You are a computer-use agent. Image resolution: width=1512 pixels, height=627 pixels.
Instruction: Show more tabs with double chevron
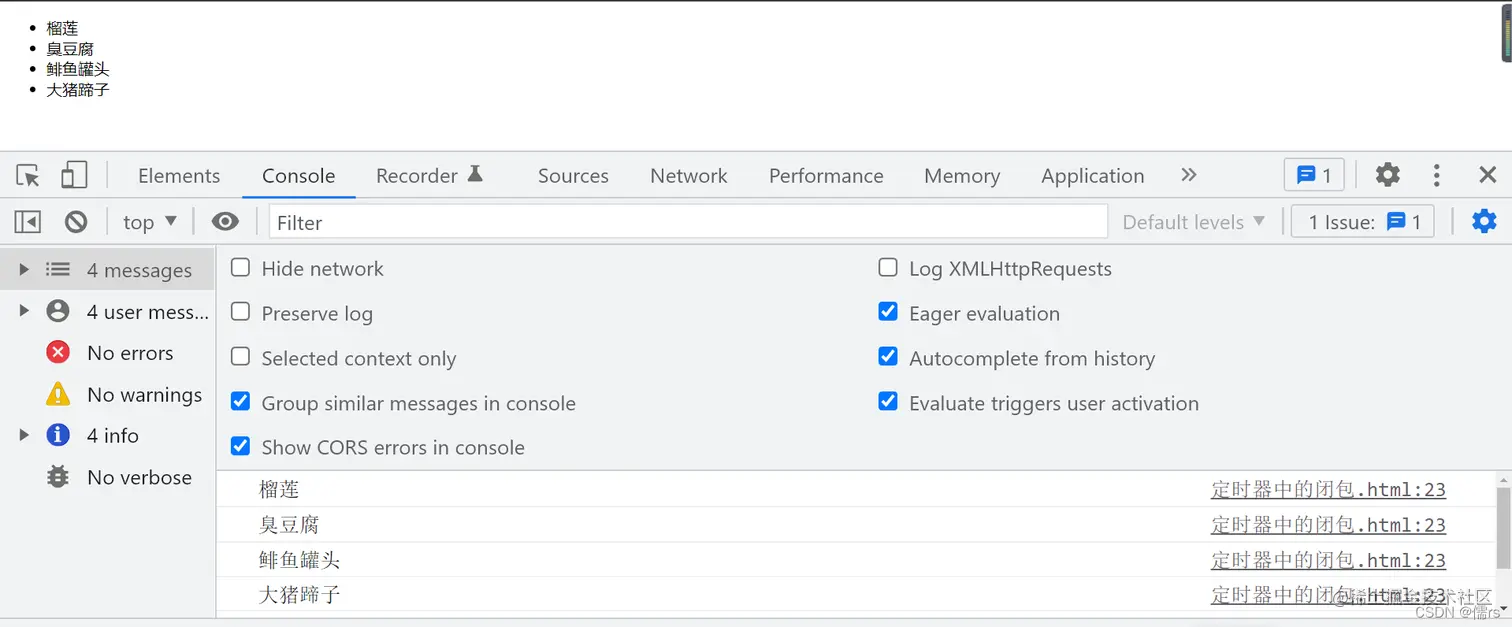click(x=1188, y=175)
